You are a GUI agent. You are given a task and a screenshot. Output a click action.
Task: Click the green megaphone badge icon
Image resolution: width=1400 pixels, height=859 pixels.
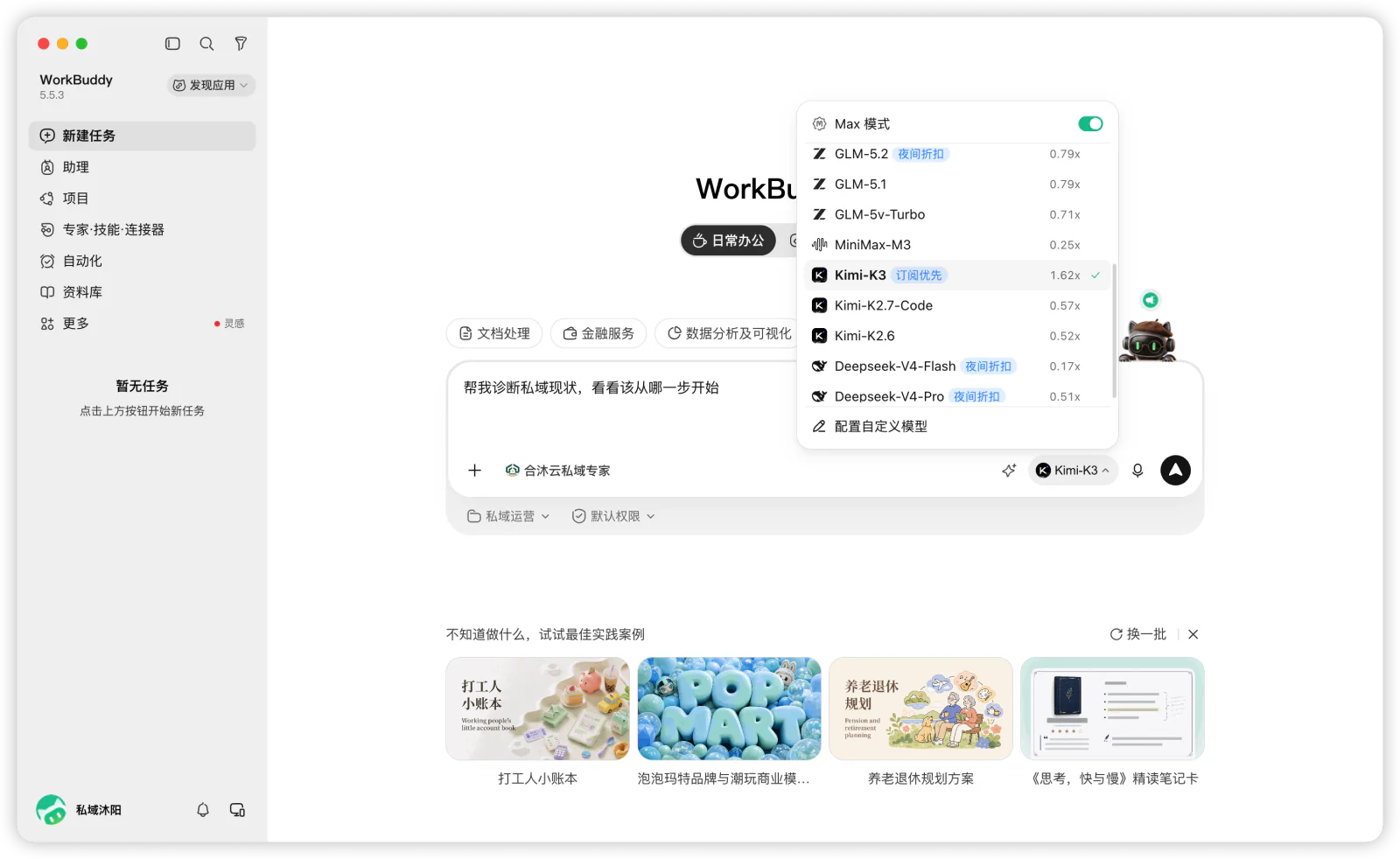coord(1151,300)
